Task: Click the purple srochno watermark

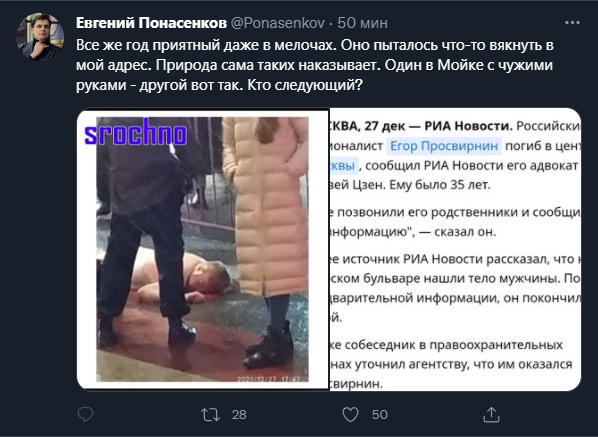Action: point(135,132)
